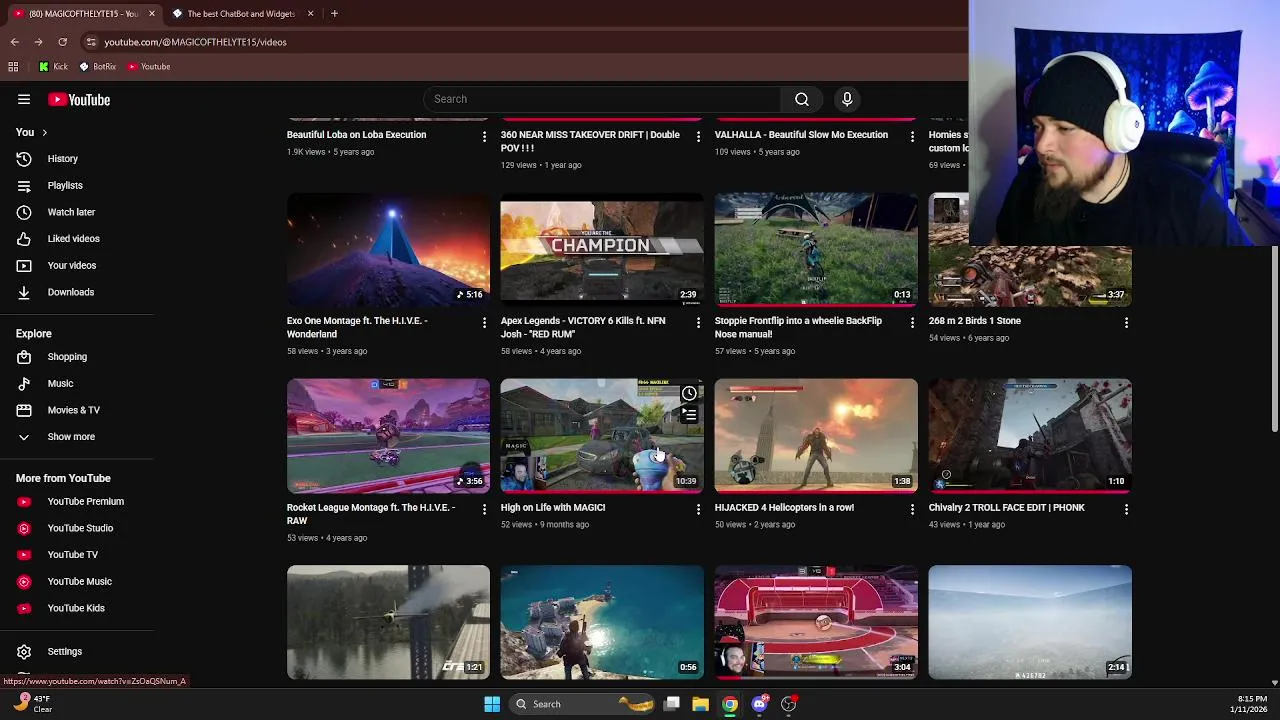The image size is (1280, 720).
Task: Open Discord from the taskbar
Action: coord(759,704)
